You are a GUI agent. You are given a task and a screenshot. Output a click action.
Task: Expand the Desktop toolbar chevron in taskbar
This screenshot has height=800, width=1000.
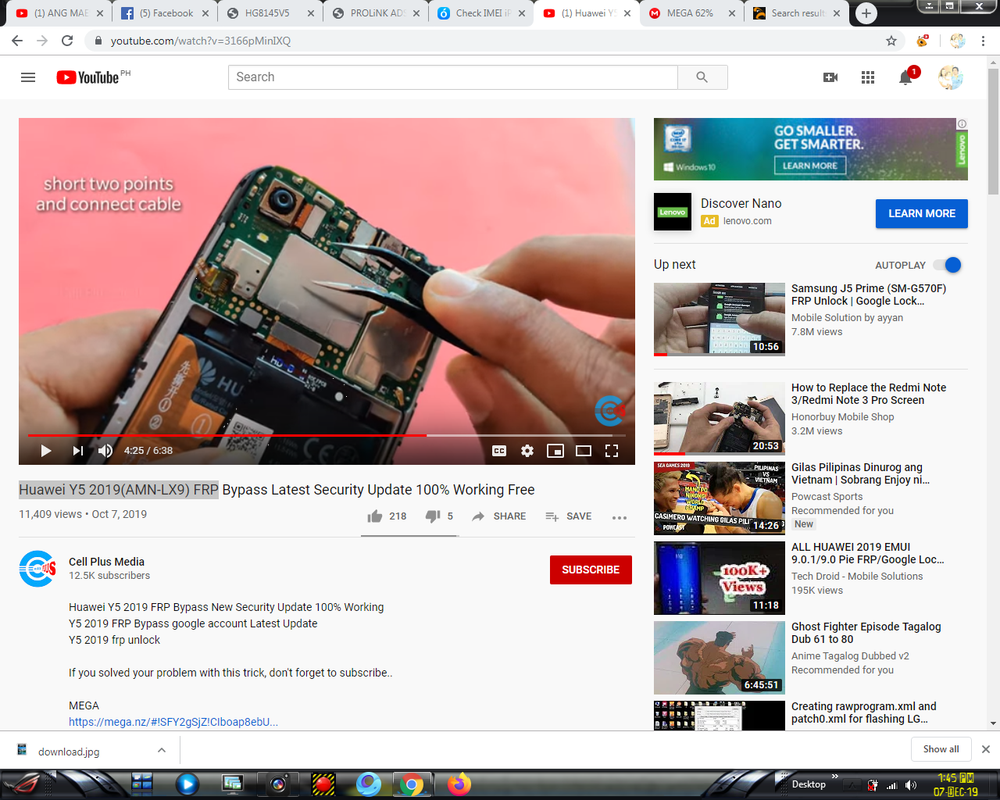coord(835,776)
